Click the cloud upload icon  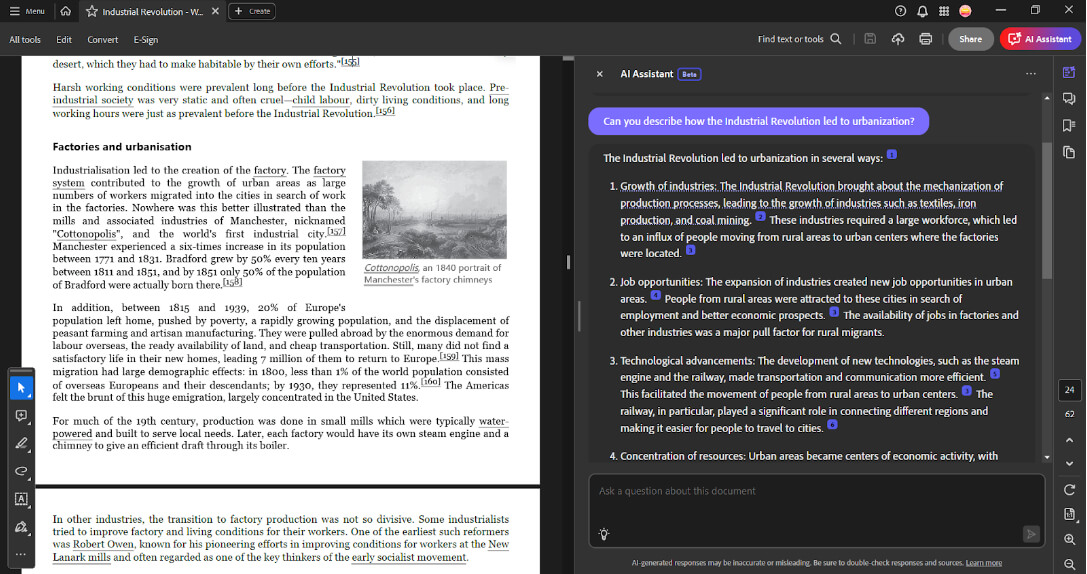898,39
